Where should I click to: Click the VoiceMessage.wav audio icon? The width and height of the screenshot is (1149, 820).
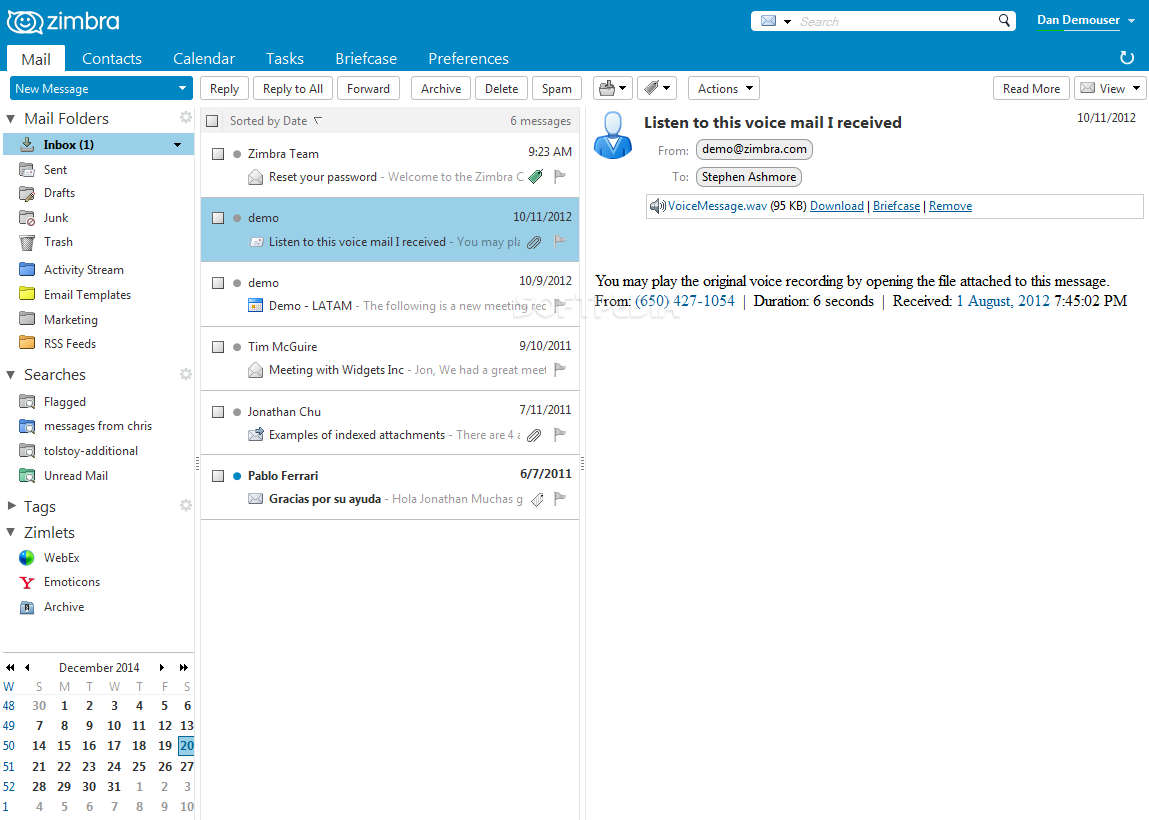coord(657,206)
